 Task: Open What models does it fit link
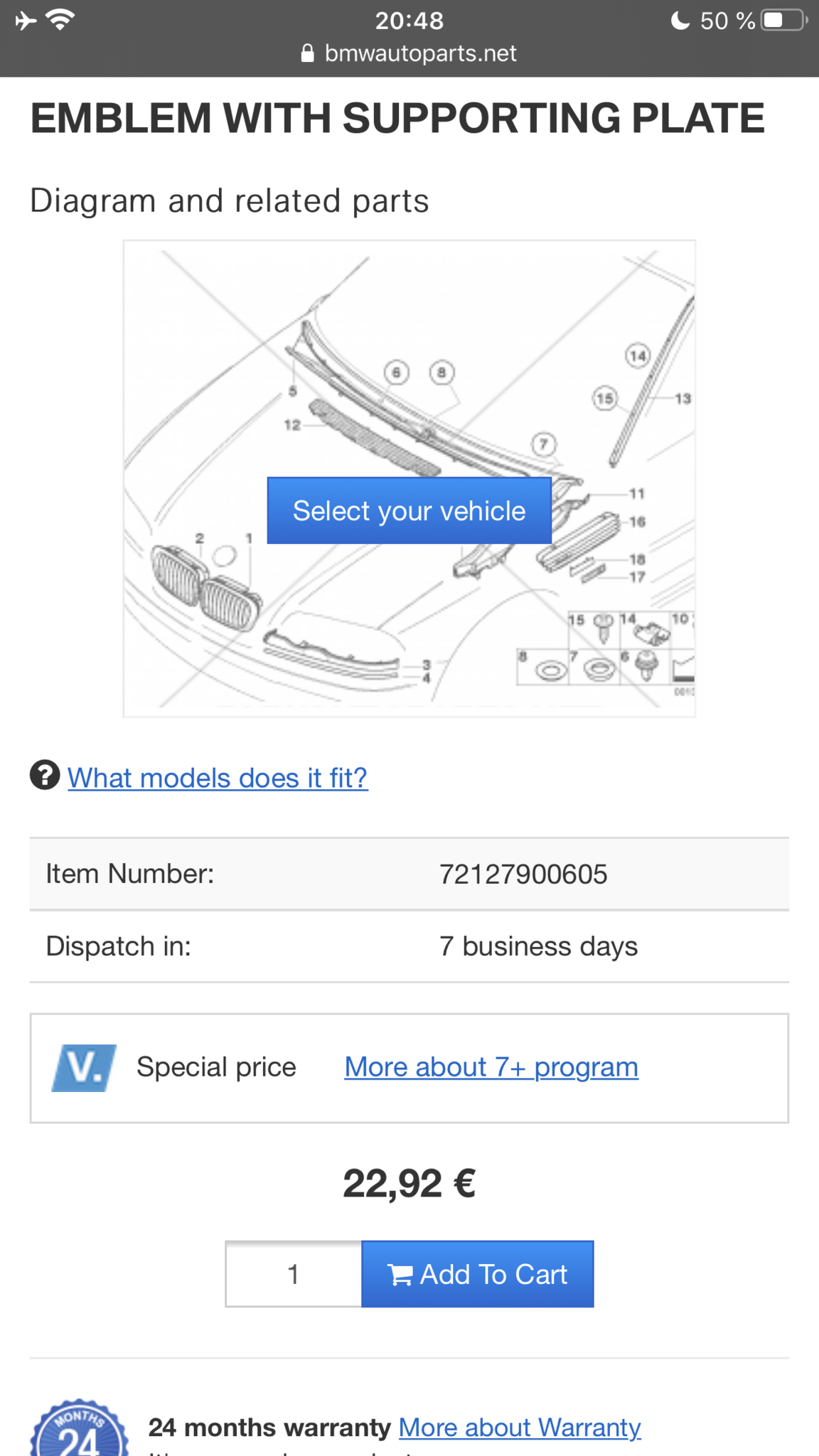[218, 778]
